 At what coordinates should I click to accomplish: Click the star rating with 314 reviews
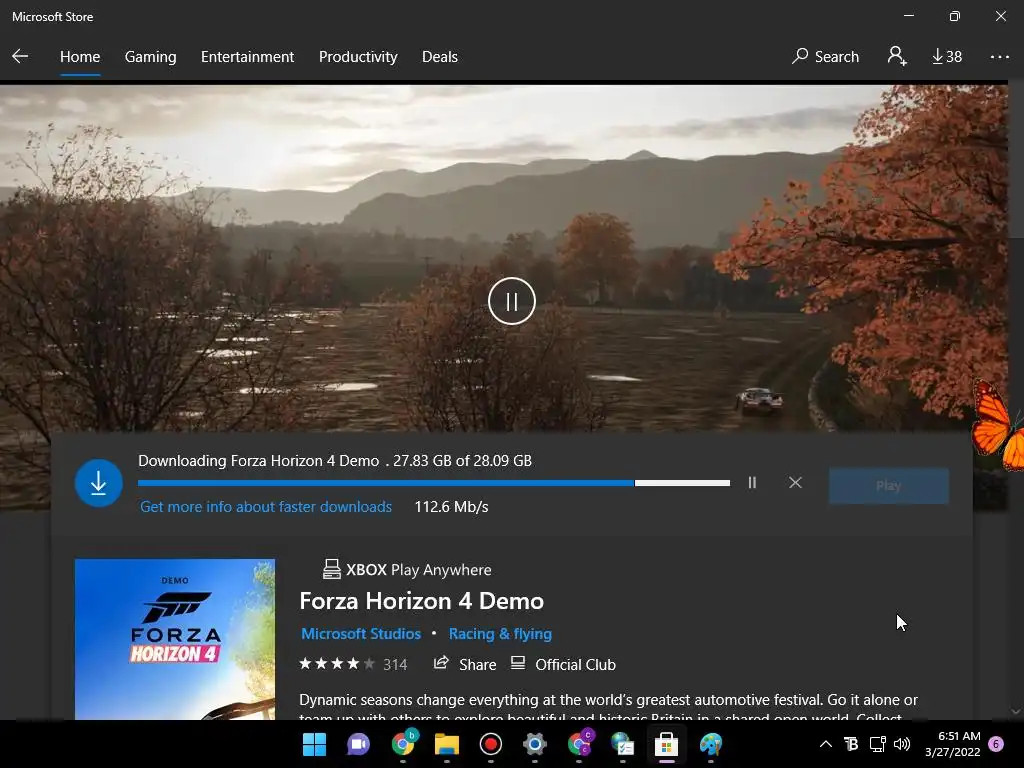353,664
